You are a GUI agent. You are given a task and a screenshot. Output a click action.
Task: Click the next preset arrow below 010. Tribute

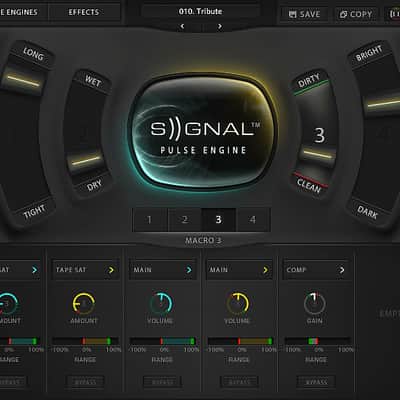pos(220,26)
